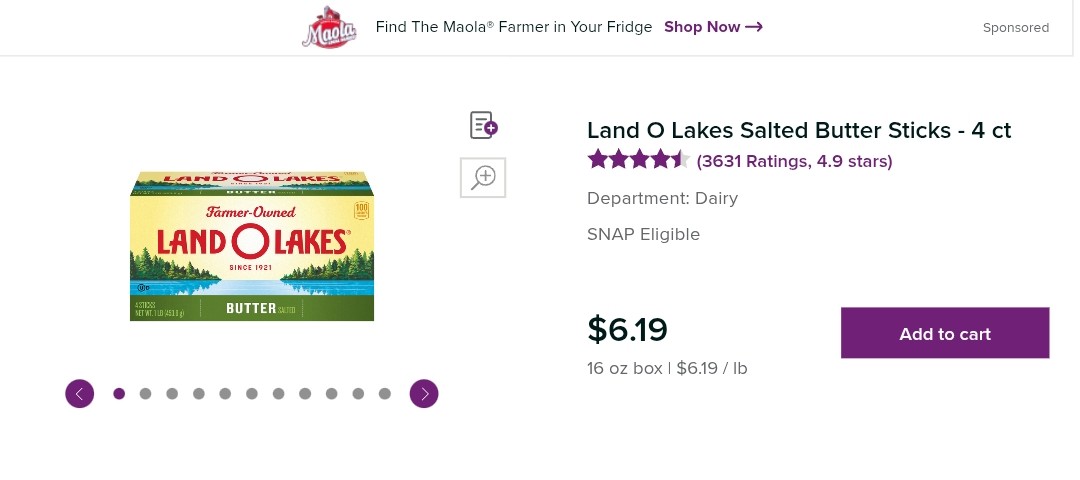The width and height of the screenshot is (1080, 480).
Task: Show the last carousel image dot
Action: click(x=385, y=394)
